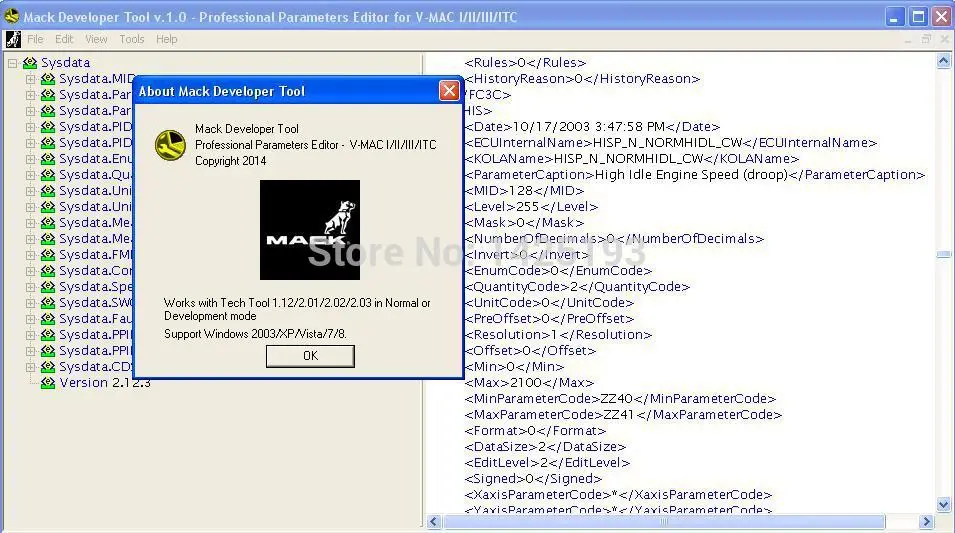The image size is (955, 533).
Task: Open the Tools menu
Action: coord(132,39)
